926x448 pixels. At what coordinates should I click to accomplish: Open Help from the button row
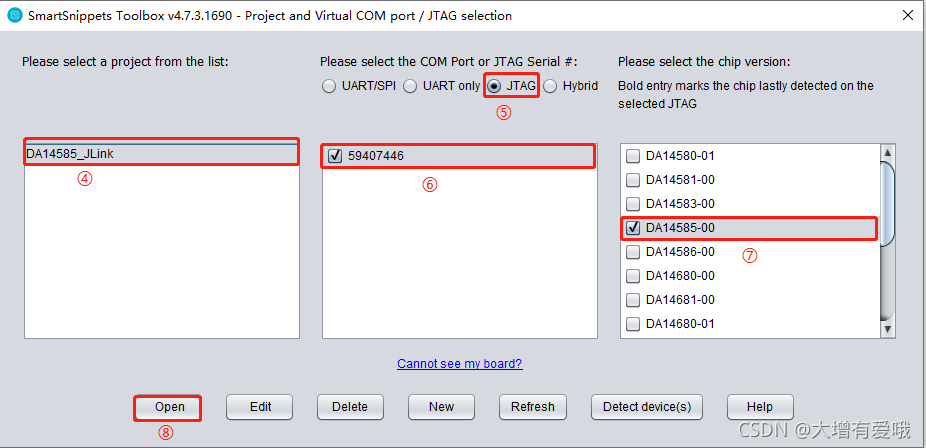tap(759, 407)
